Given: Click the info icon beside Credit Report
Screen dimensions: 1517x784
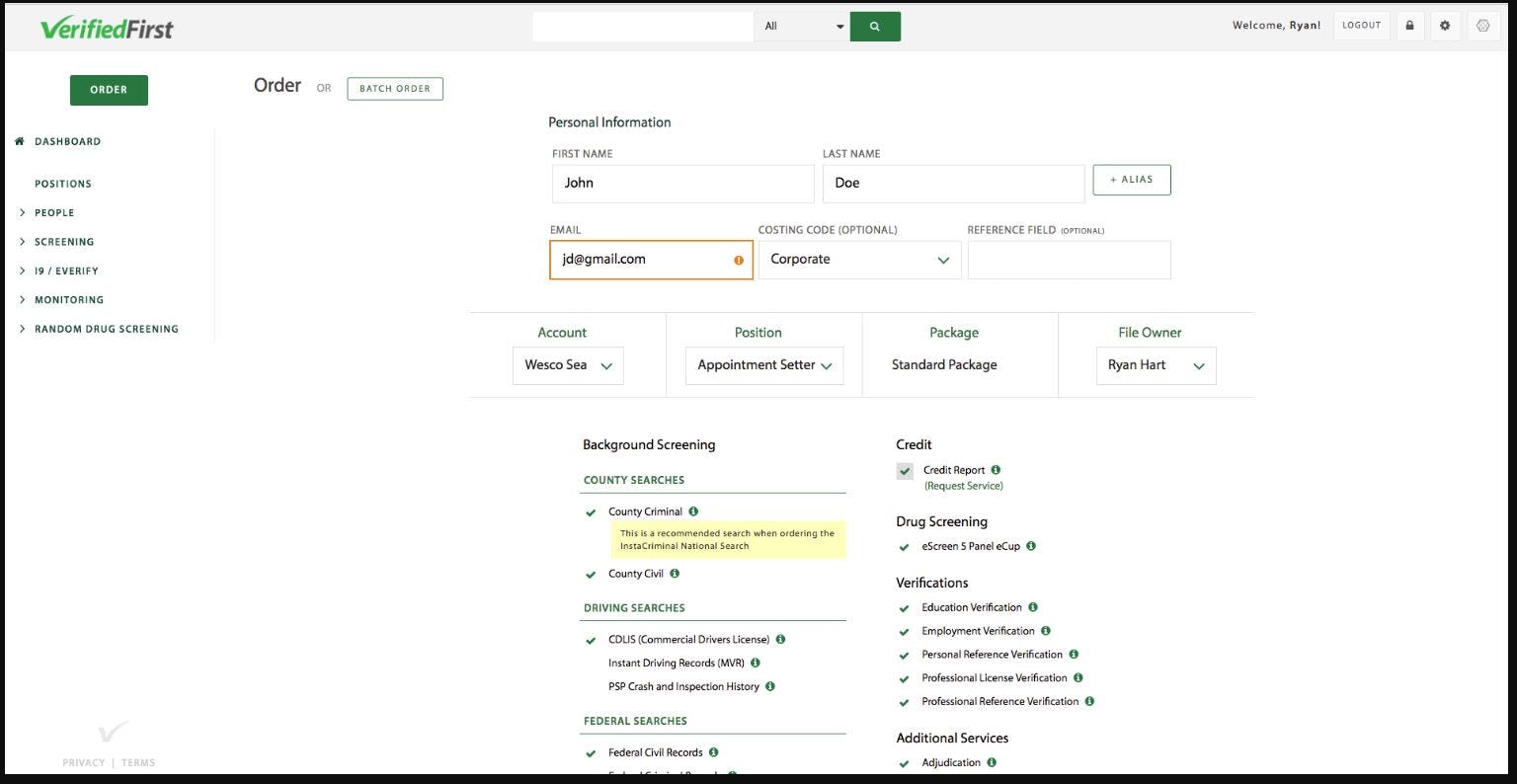Looking at the screenshot, I should 995,470.
